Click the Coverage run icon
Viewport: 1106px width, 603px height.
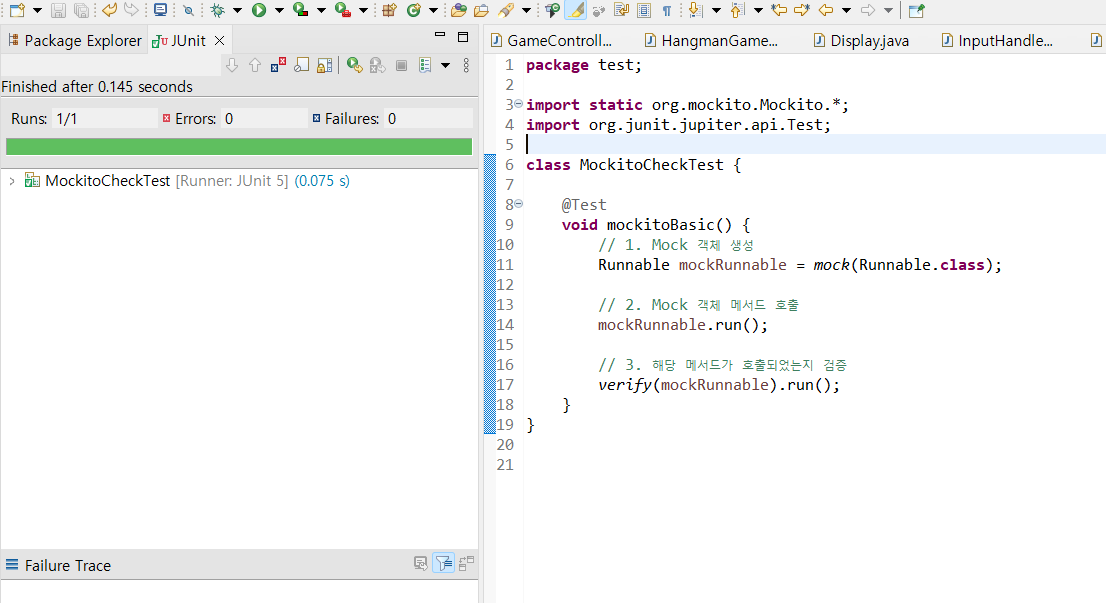[x=300, y=10]
